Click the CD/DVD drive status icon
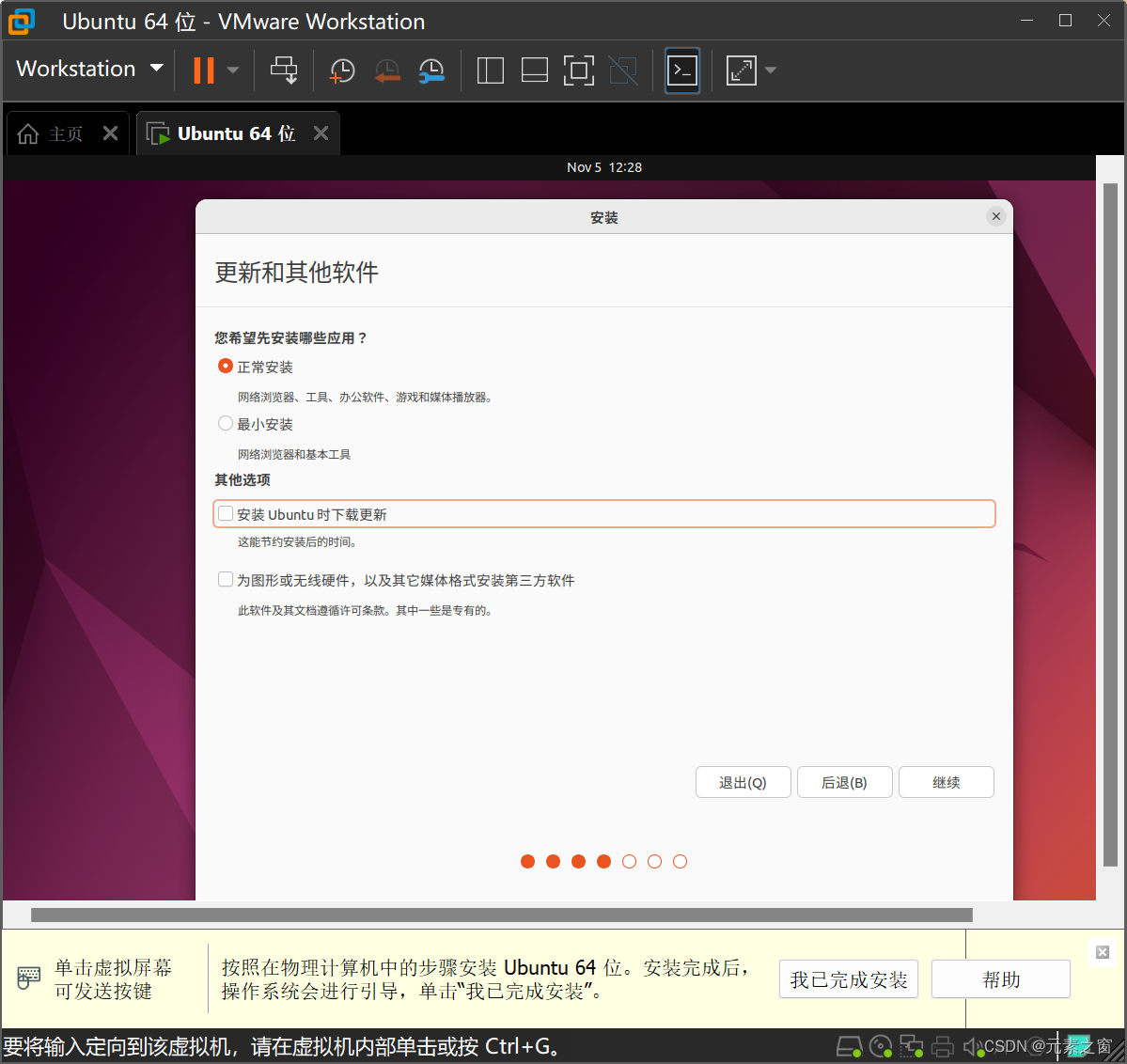Screen dimensions: 1127x1064 pos(881,1047)
